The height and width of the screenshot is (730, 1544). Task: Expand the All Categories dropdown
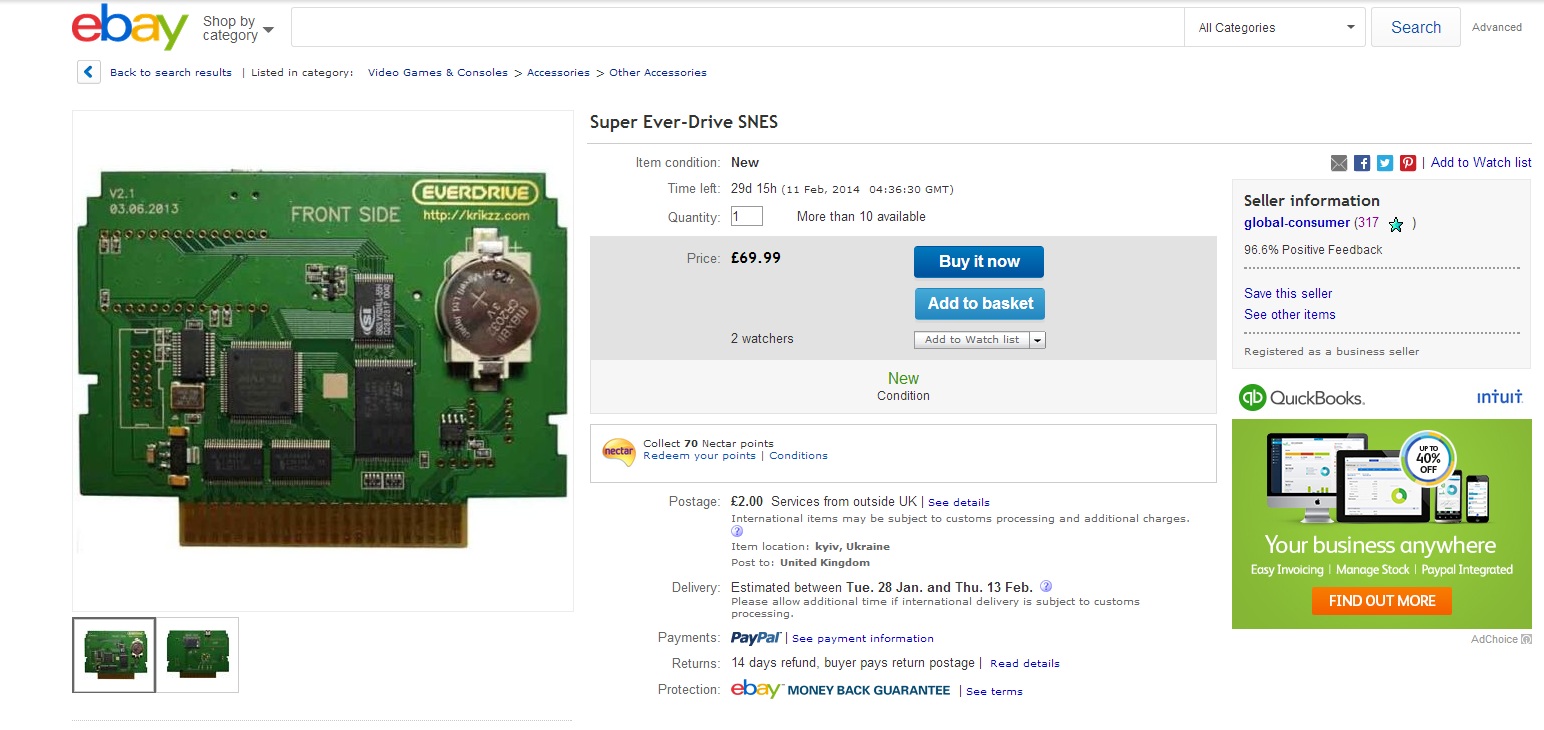point(1275,28)
